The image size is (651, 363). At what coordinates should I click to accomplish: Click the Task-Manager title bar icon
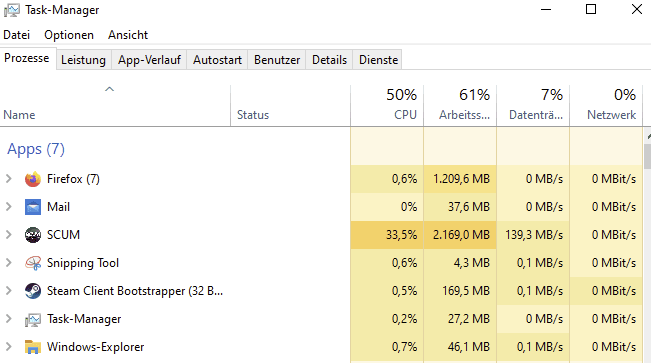click(12, 10)
